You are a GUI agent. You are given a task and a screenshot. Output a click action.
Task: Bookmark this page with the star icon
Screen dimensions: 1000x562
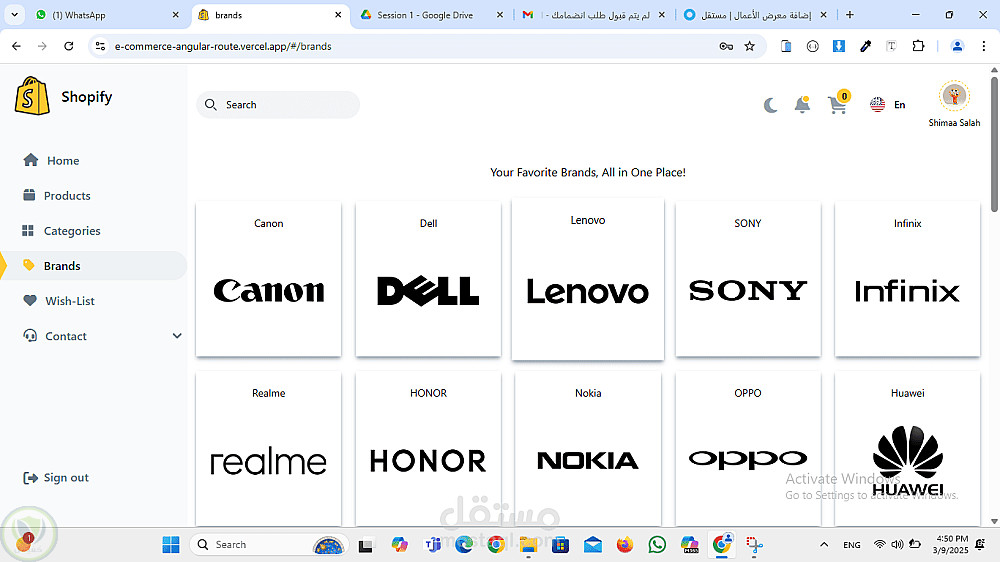click(749, 46)
